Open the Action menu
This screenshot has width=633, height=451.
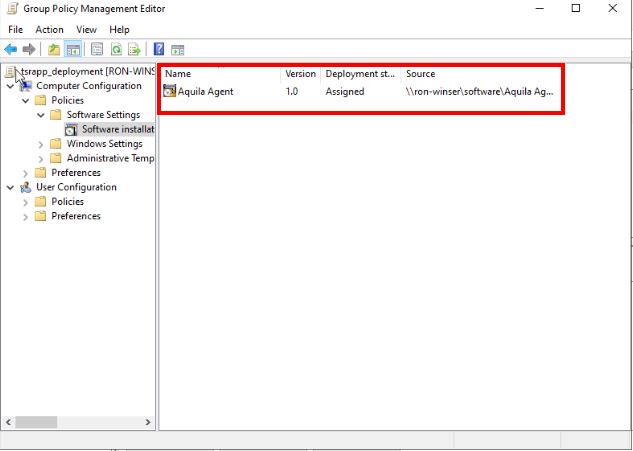[49, 30]
